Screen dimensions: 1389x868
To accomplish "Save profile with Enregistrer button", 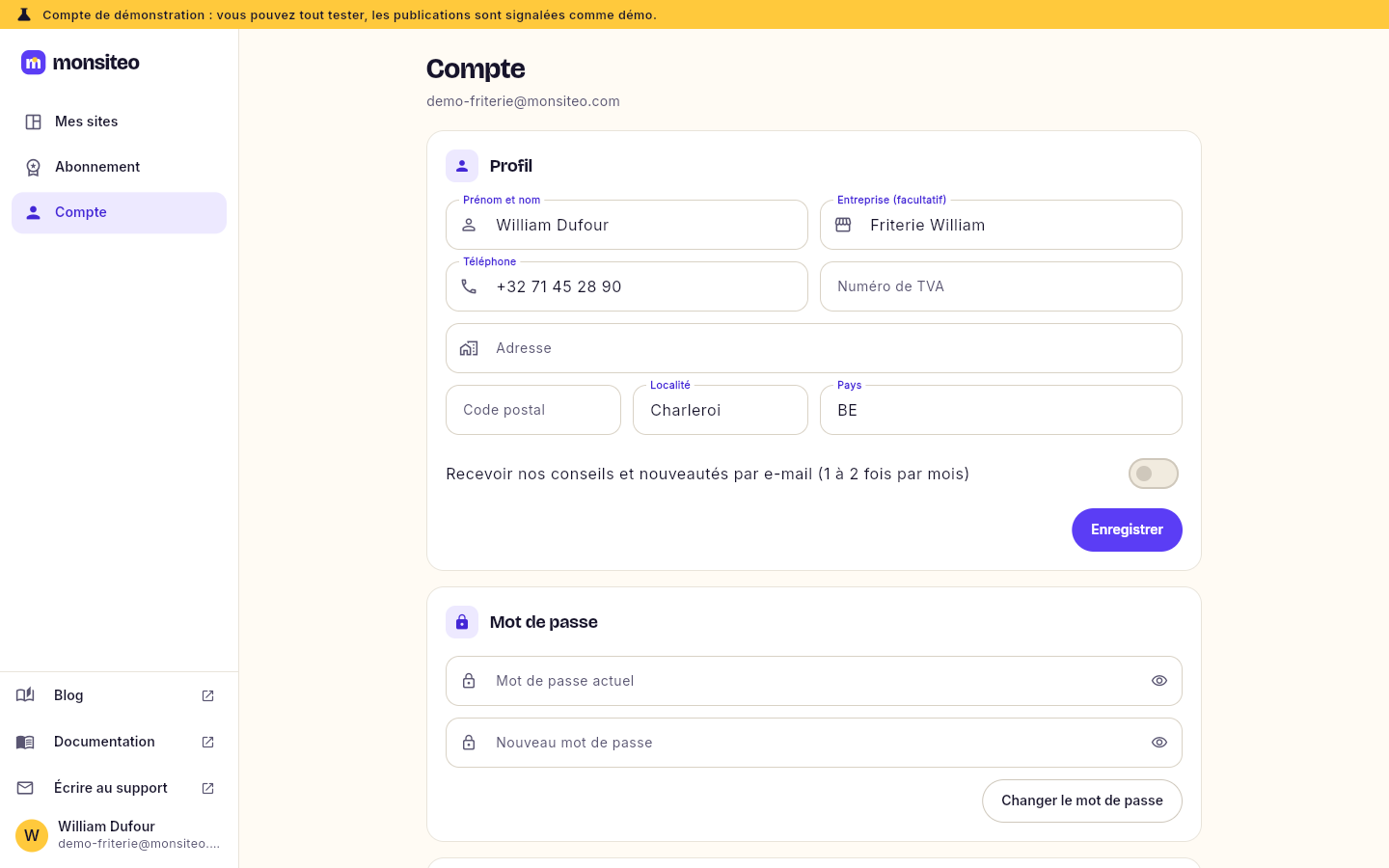I will 1127,529.
